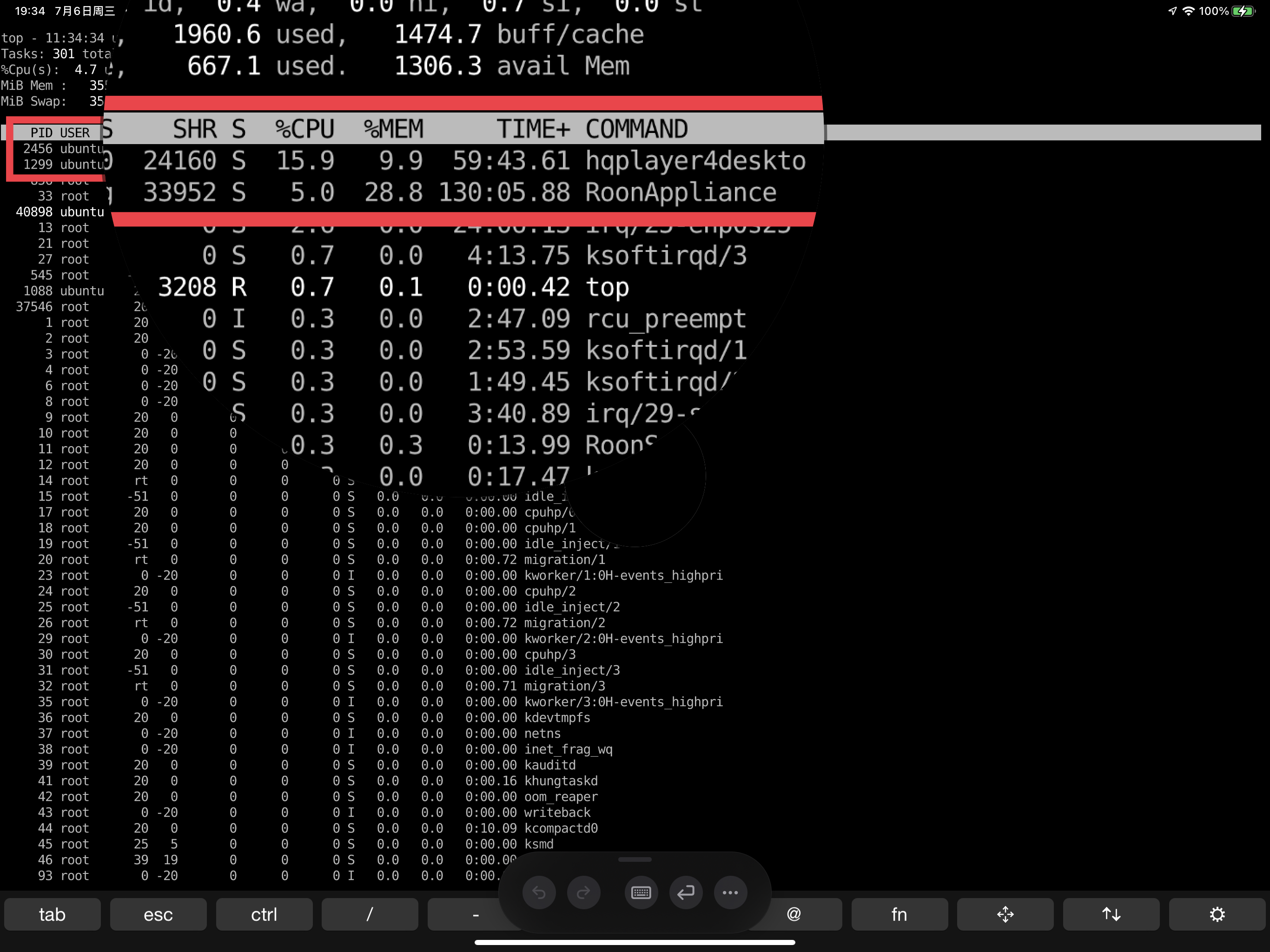
Task: Select the kcompactd0 process row
Action: pyautogui.click(x=560, y=828)
